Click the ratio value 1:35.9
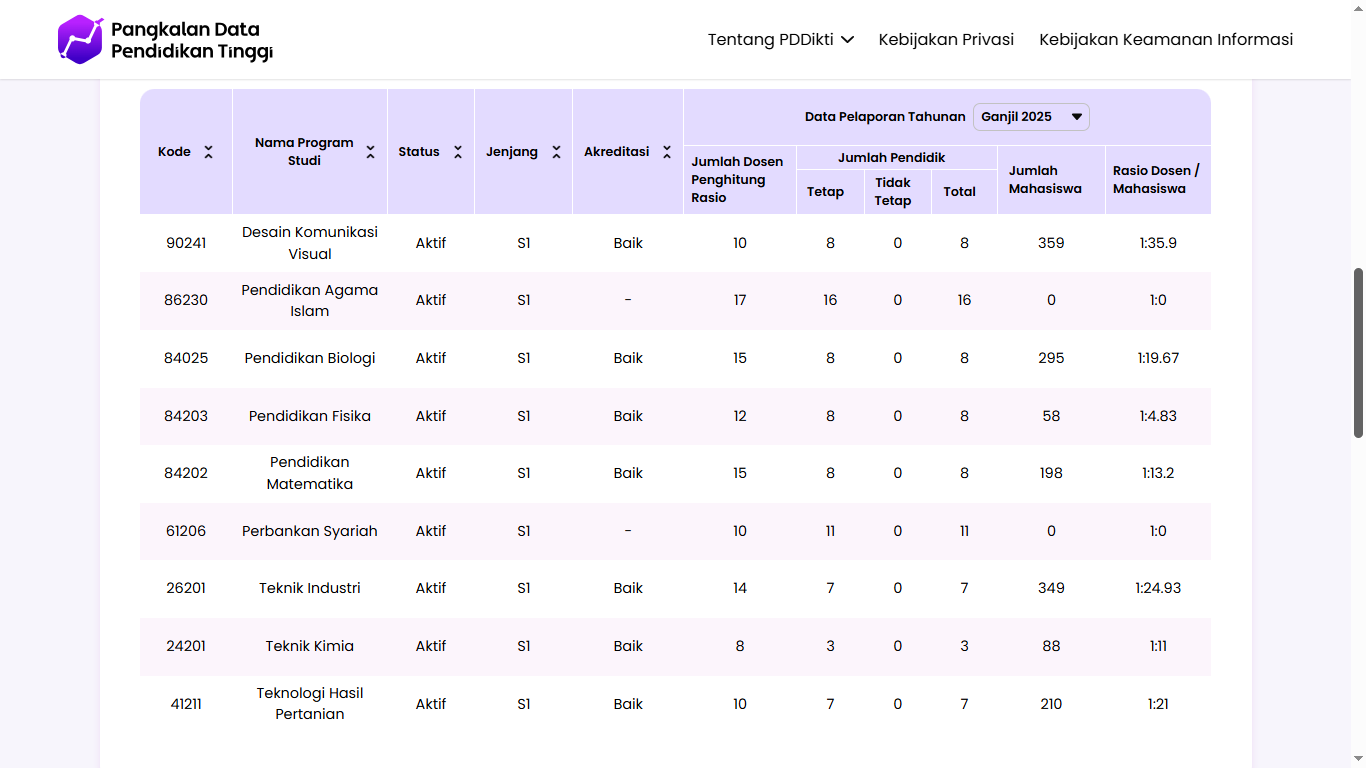This screenshot has height=768, width=1366. pyautogui.click(x=1158, y=243)
